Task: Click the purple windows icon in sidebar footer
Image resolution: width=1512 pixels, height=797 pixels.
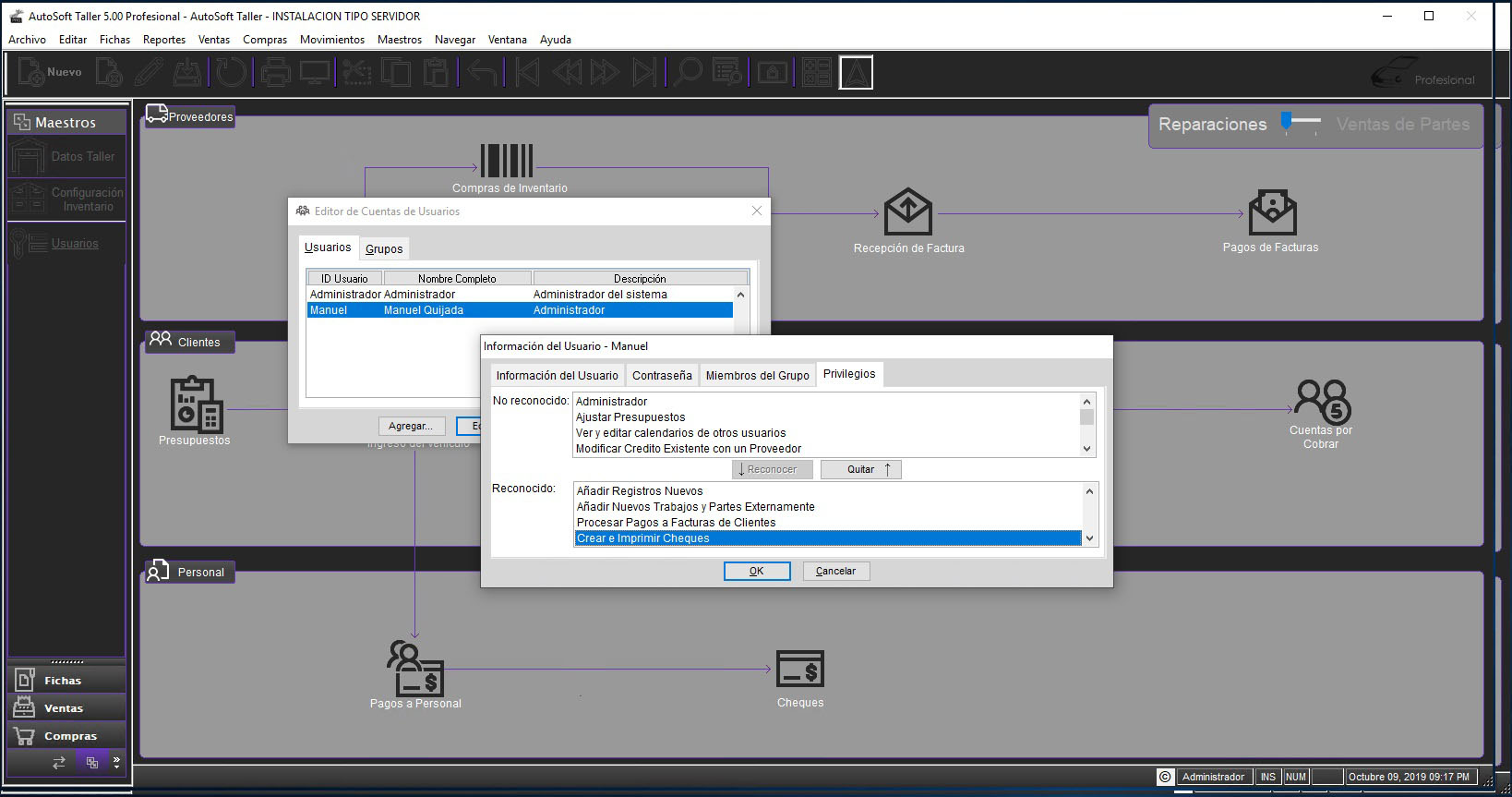Action: point(91,763)
